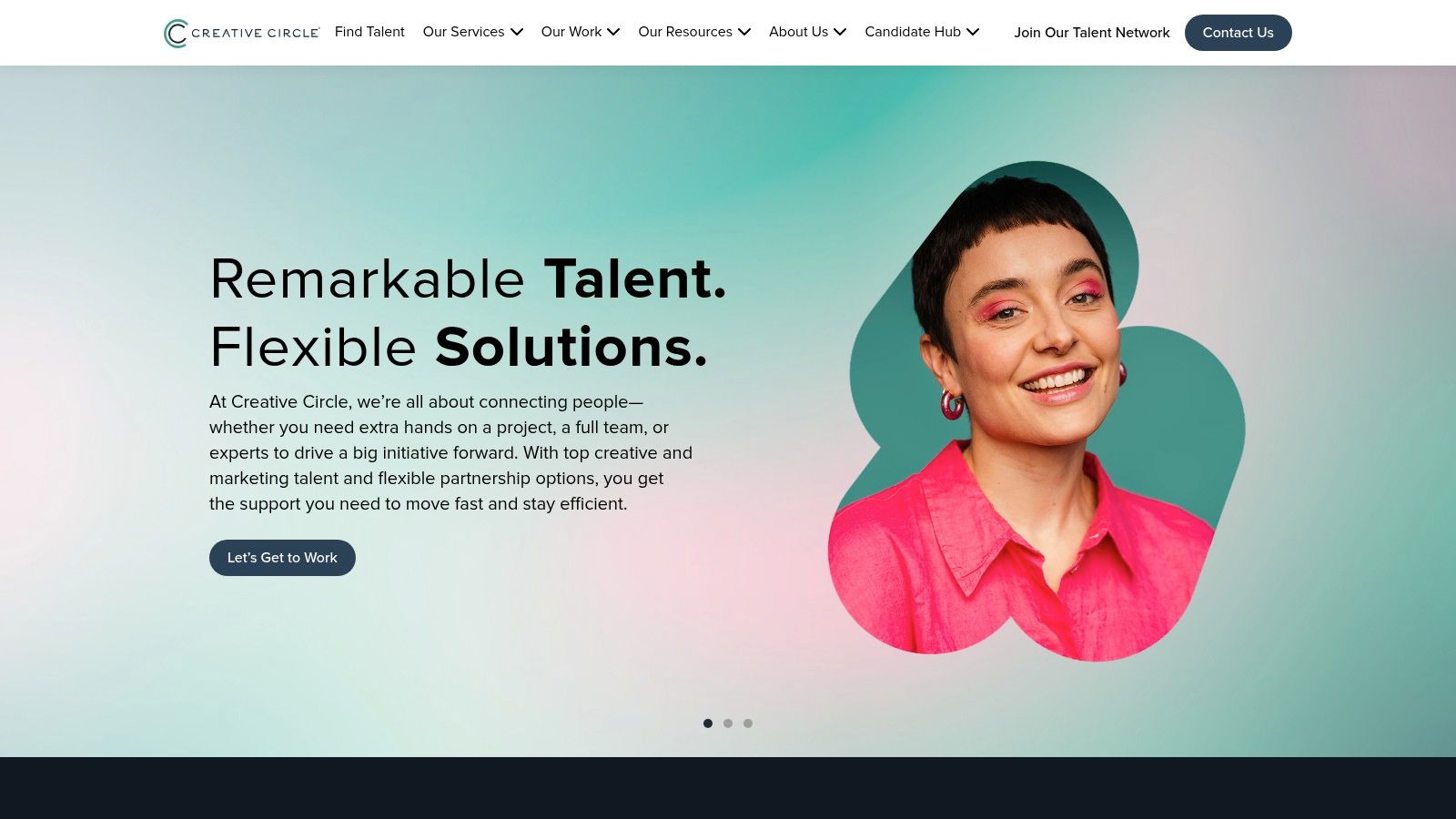Open the Our Work menu label
This screenshot has width=1456, height=819.
point(571,32)
